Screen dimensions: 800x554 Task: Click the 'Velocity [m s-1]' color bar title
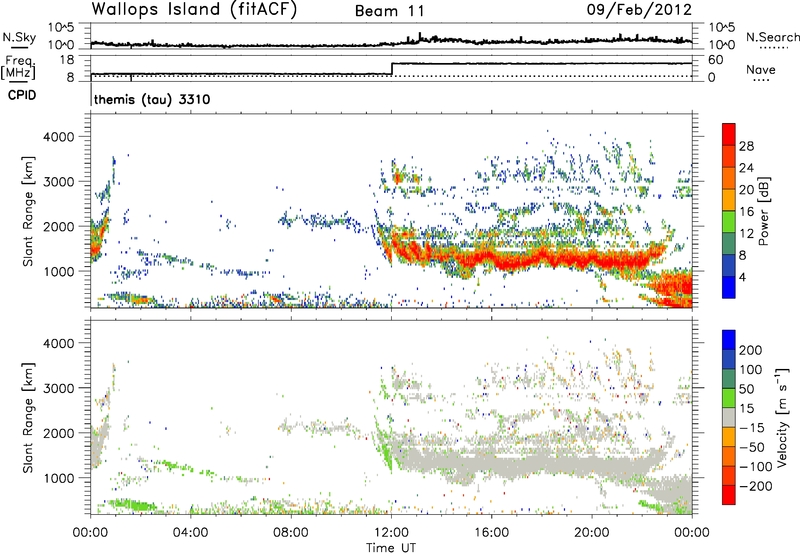click(x=782, y=417)
